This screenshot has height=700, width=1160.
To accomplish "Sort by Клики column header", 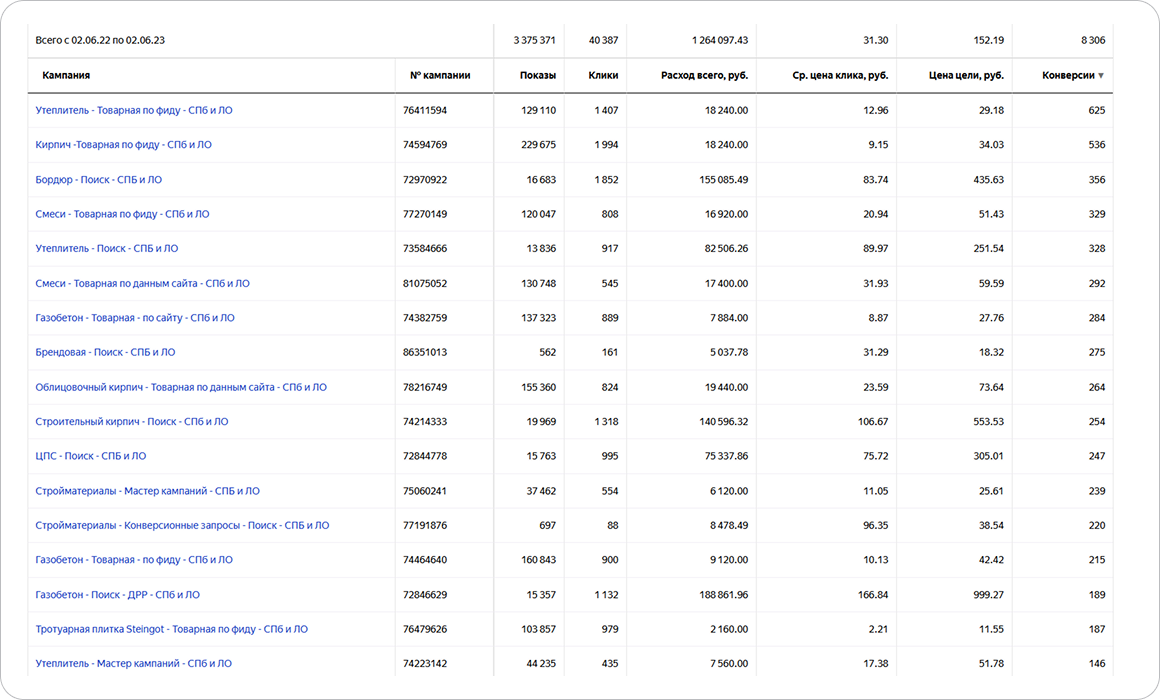I will pos(604,76).
